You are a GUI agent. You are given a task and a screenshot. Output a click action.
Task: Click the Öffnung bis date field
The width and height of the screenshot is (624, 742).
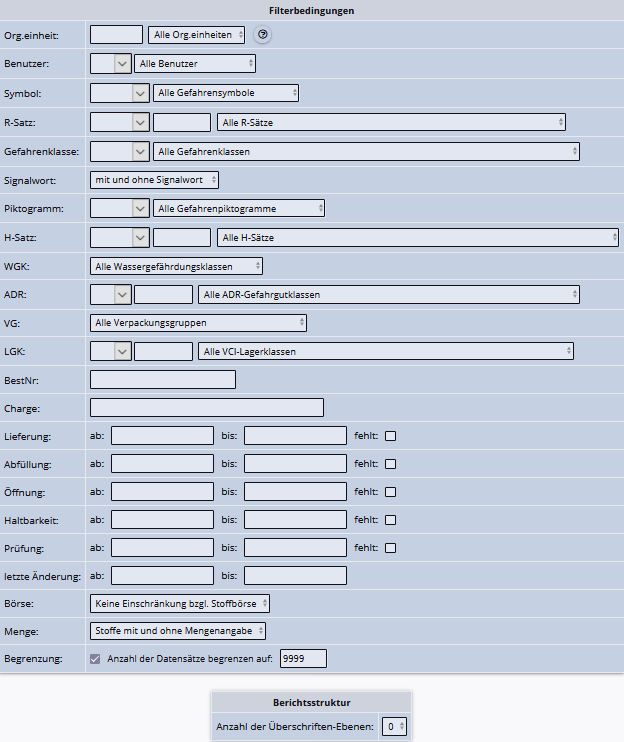point(295,492)
